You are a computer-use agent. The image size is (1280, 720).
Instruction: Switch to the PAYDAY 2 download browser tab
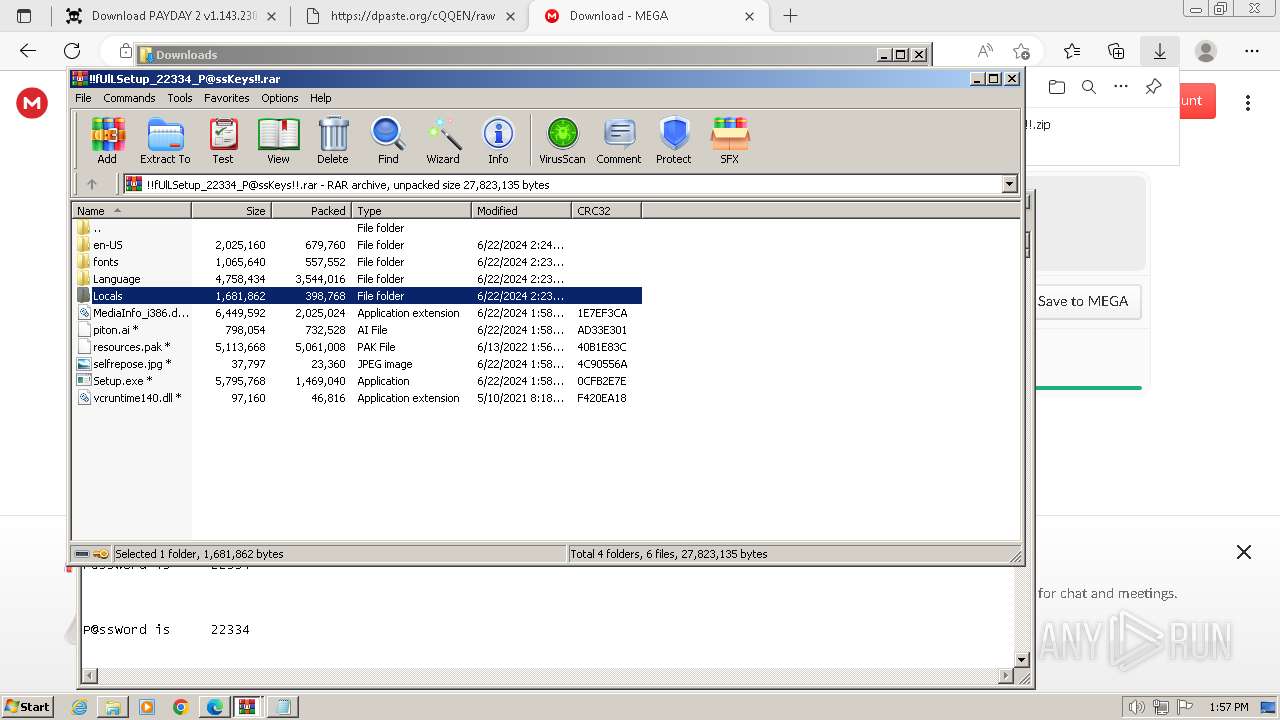[x=170, y=16]
